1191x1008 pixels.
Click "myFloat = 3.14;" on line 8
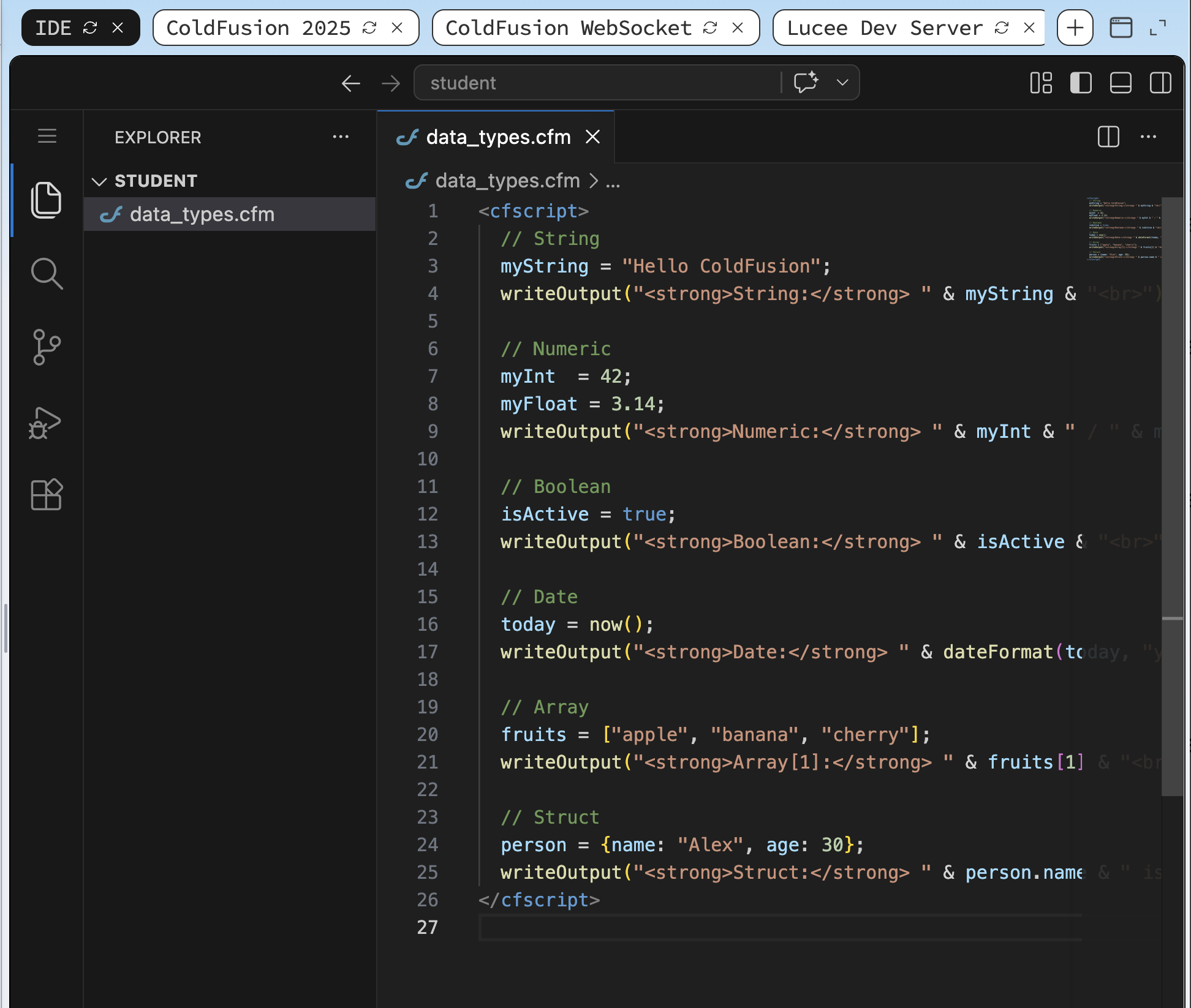583,404
